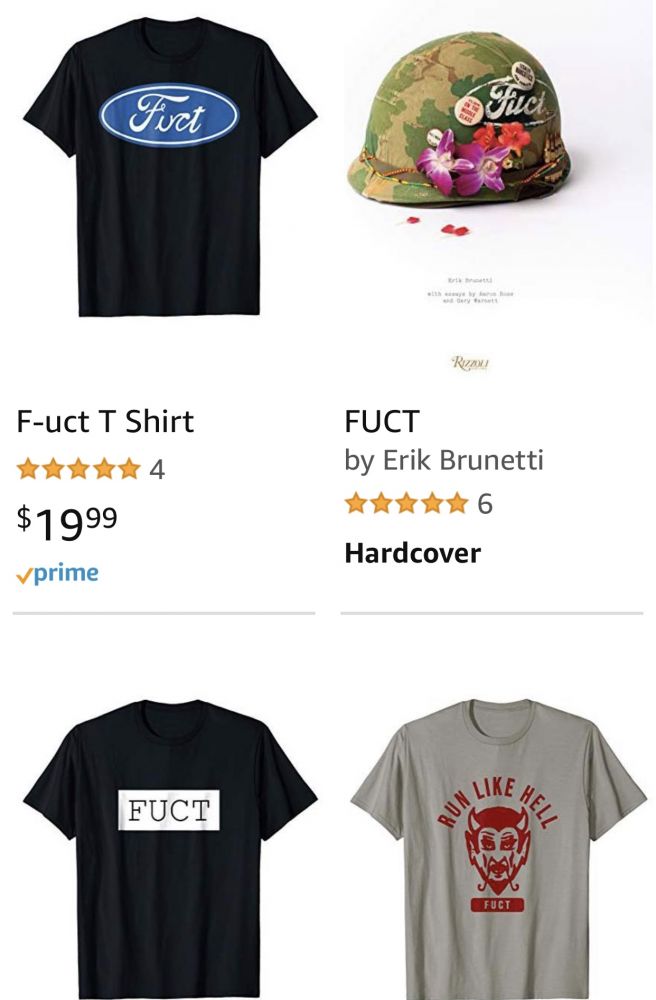View the 6 reviews count

click(x=485, y=504)
